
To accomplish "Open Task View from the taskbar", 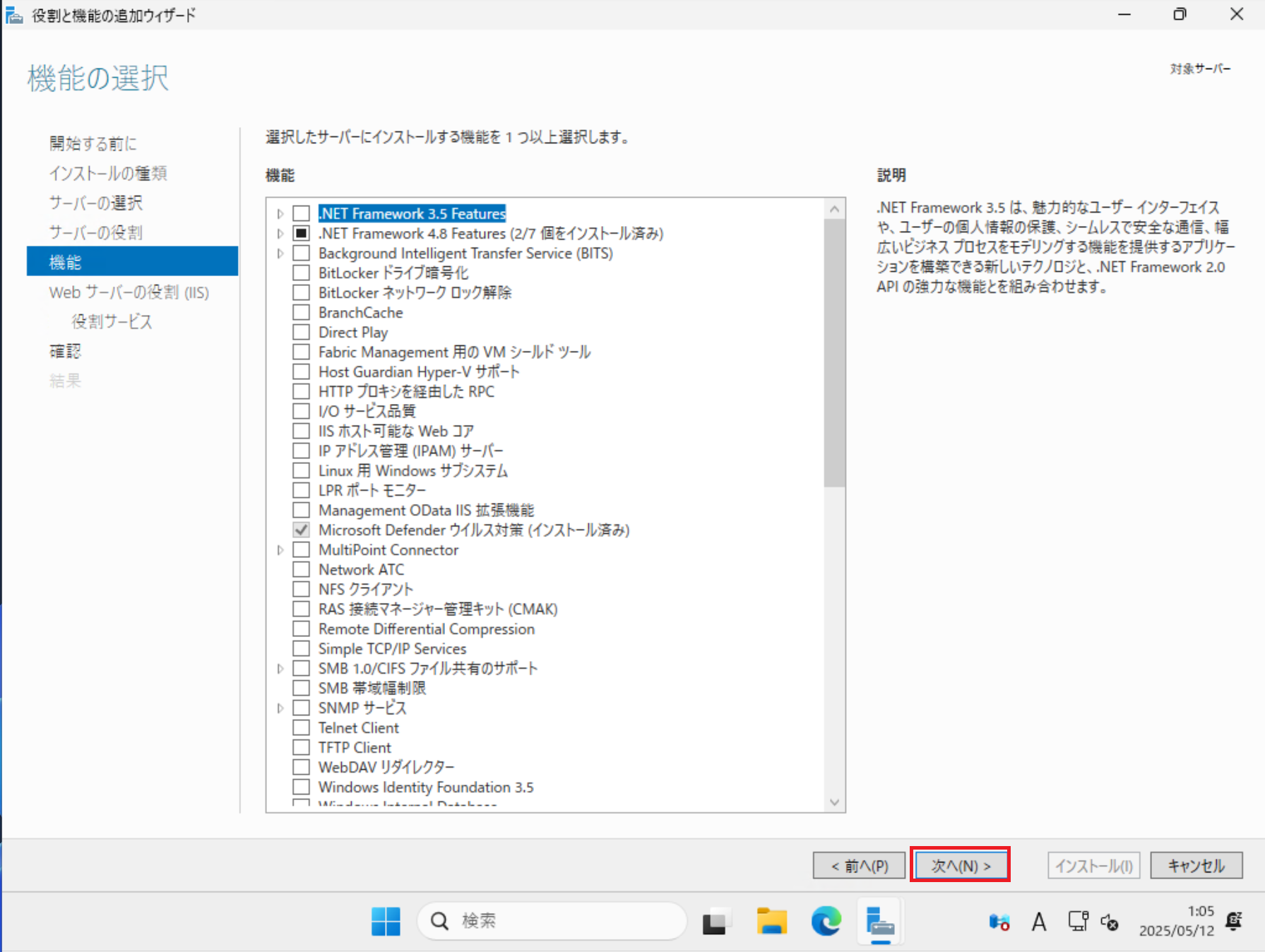I will [x=714, y=922].
